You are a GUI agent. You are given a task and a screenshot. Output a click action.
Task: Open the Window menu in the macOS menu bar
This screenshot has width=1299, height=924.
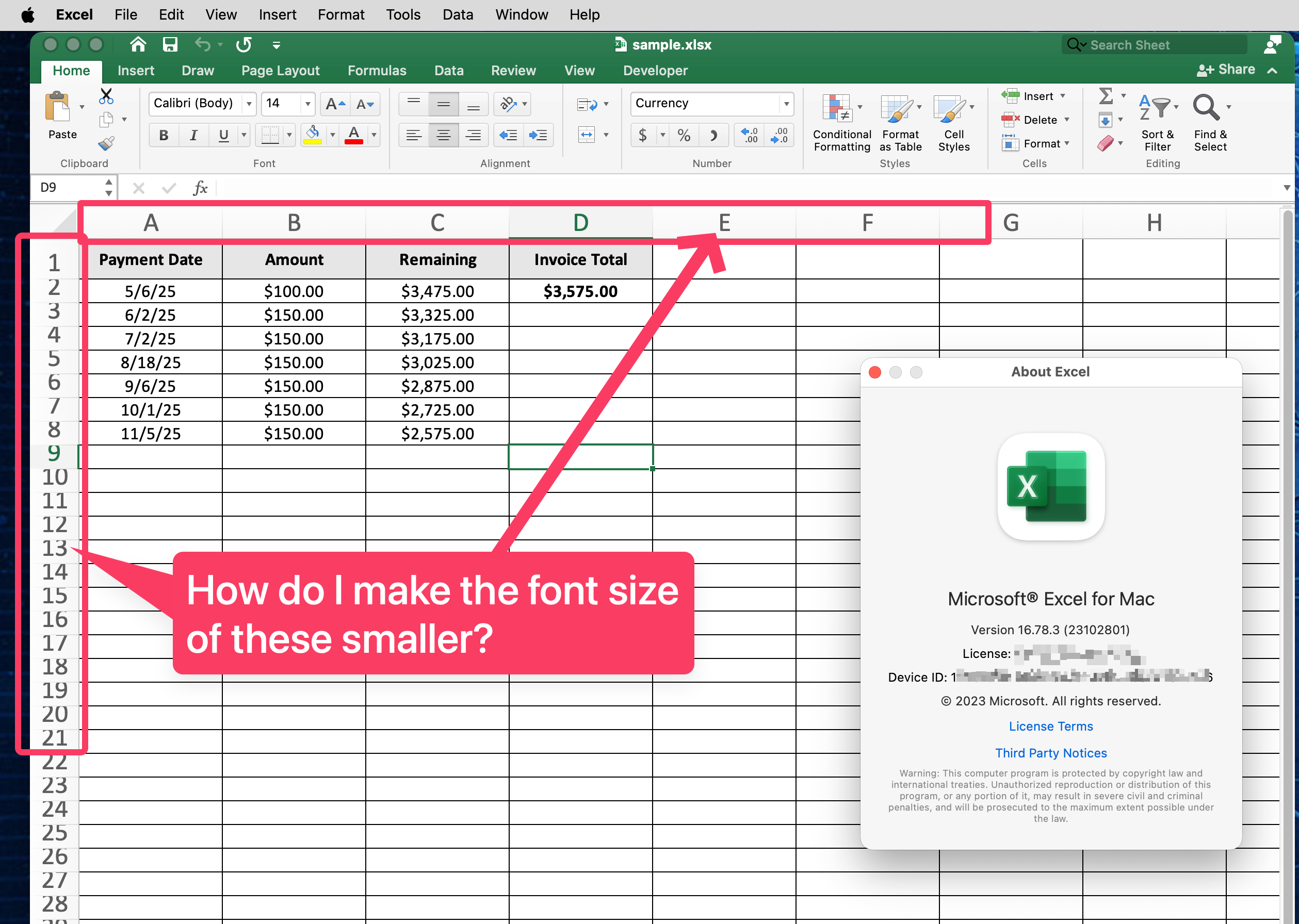tap(522, 15)
